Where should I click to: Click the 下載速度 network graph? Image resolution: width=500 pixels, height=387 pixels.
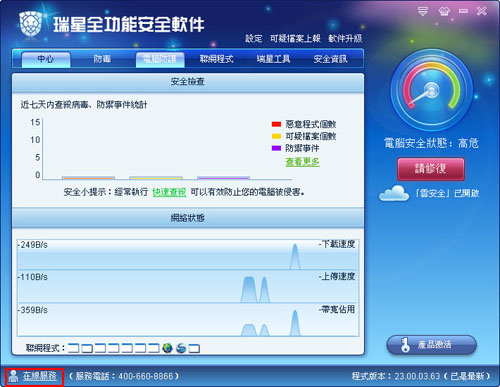tap(188, 255)
